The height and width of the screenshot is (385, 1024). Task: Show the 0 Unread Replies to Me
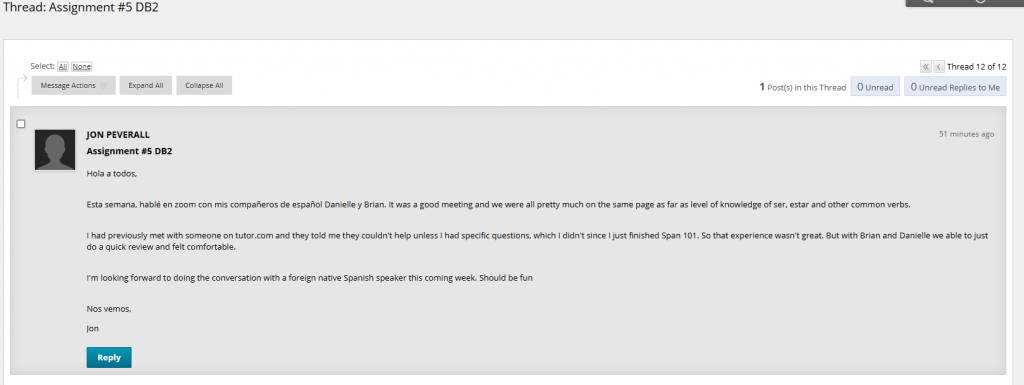click(955, 87)
